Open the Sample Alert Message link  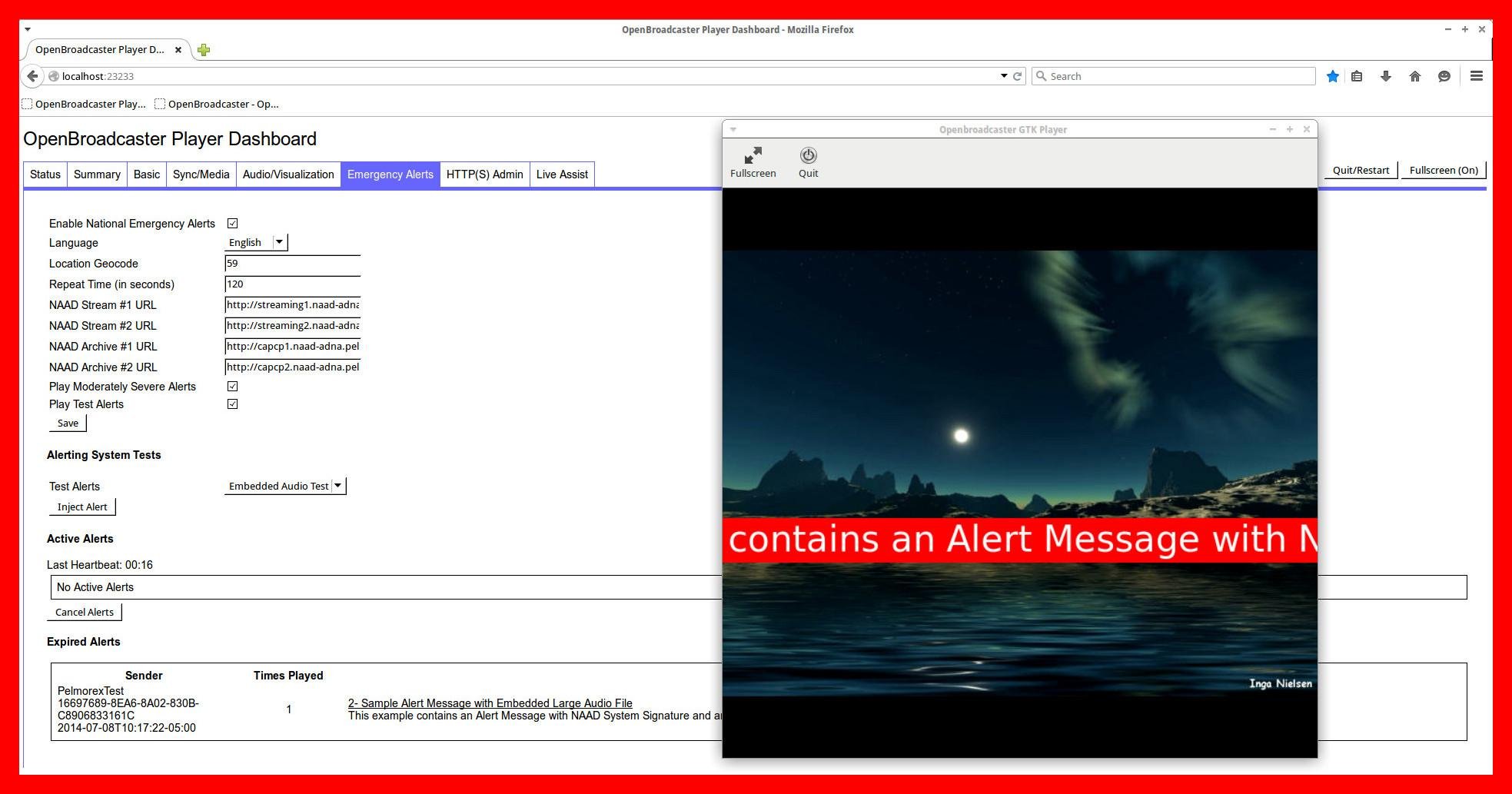490,703
